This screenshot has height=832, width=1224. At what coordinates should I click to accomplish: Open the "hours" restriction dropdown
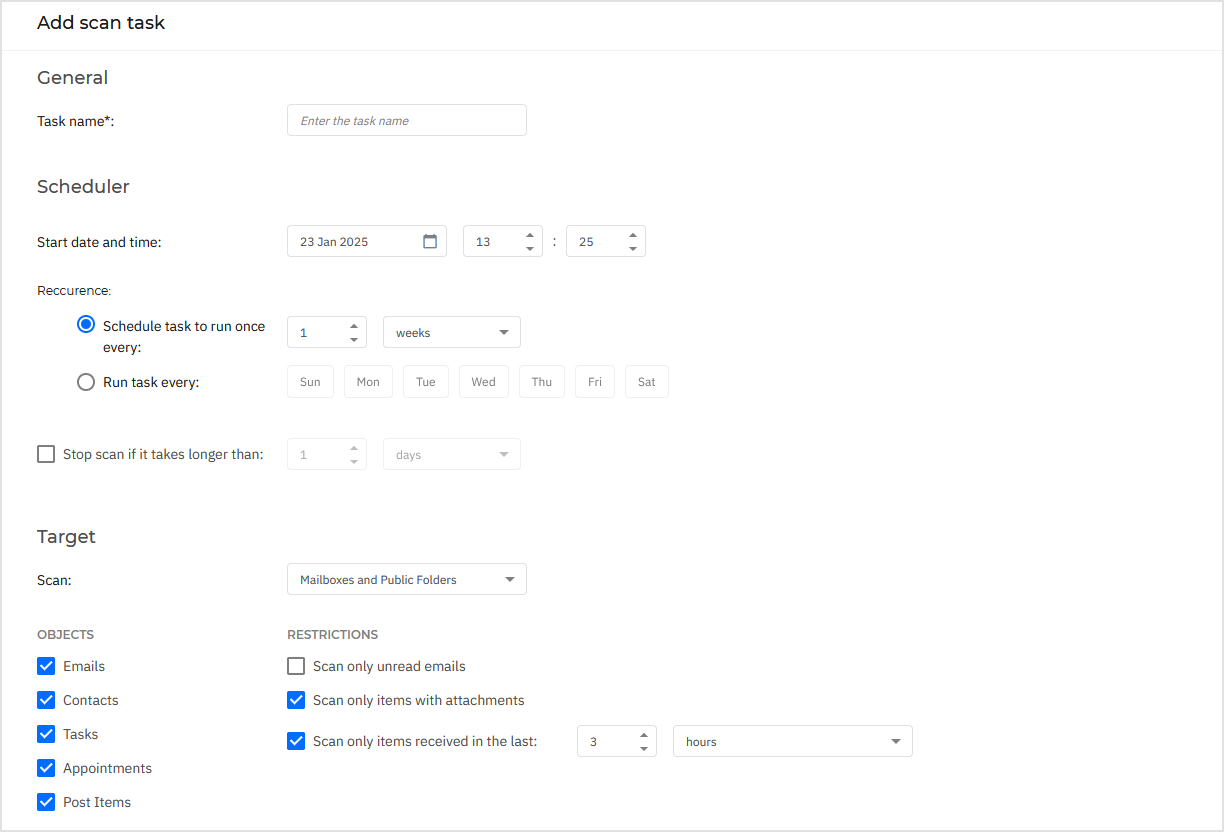point(792,741)
